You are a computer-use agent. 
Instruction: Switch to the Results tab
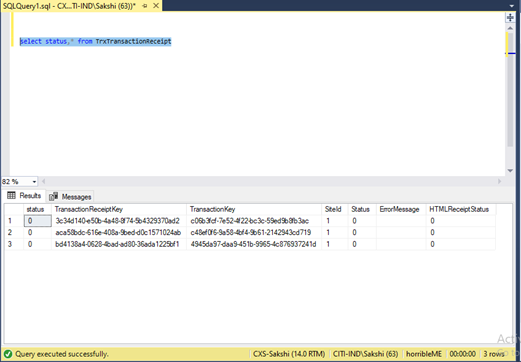[x=24, y=196]
